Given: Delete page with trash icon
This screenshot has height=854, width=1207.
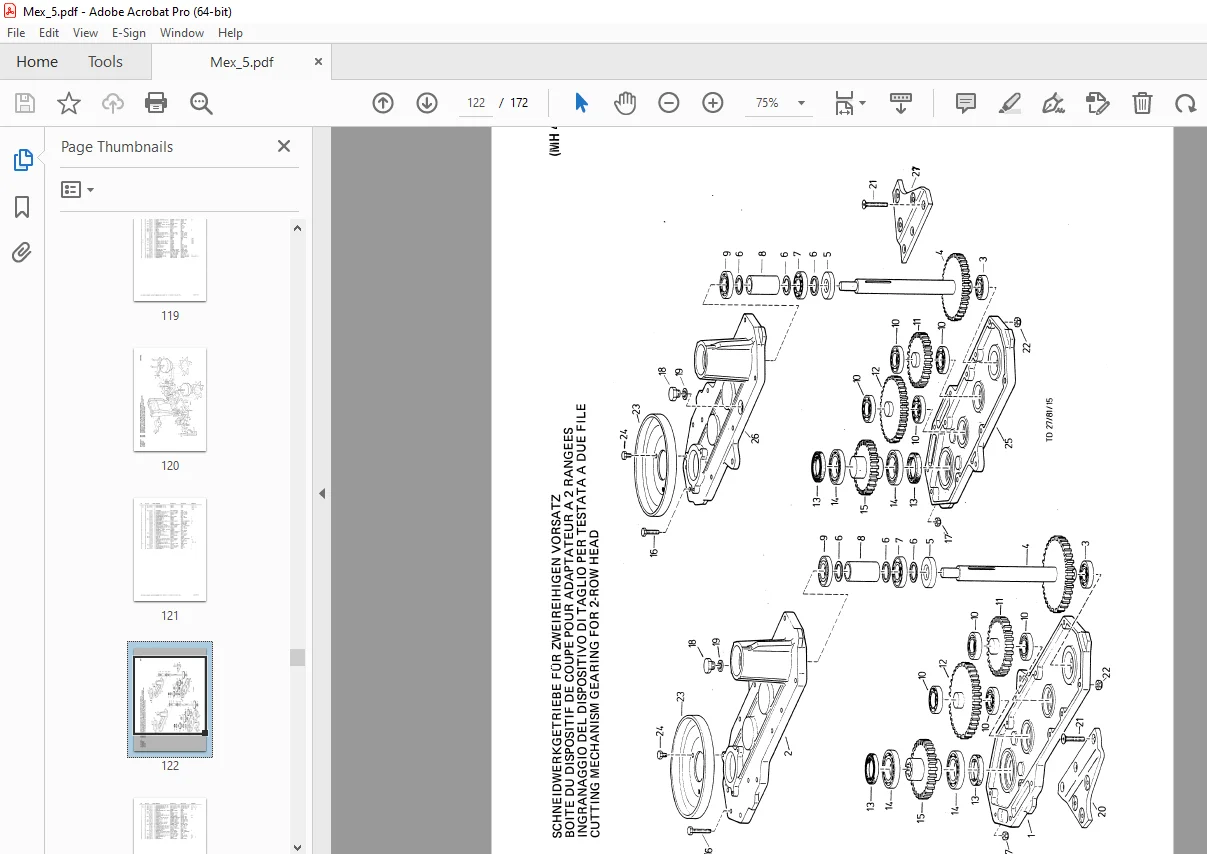Looking at the screenshot, I should tap(1142, 103).
